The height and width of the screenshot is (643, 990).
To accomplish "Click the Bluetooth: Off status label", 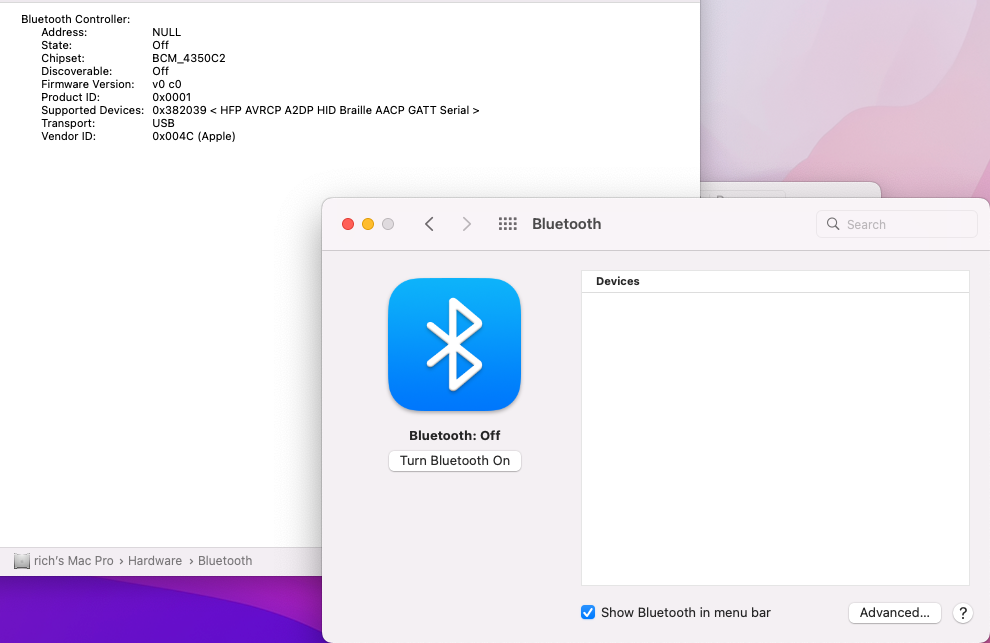I will pyautogui.click(x=455, y=436).
